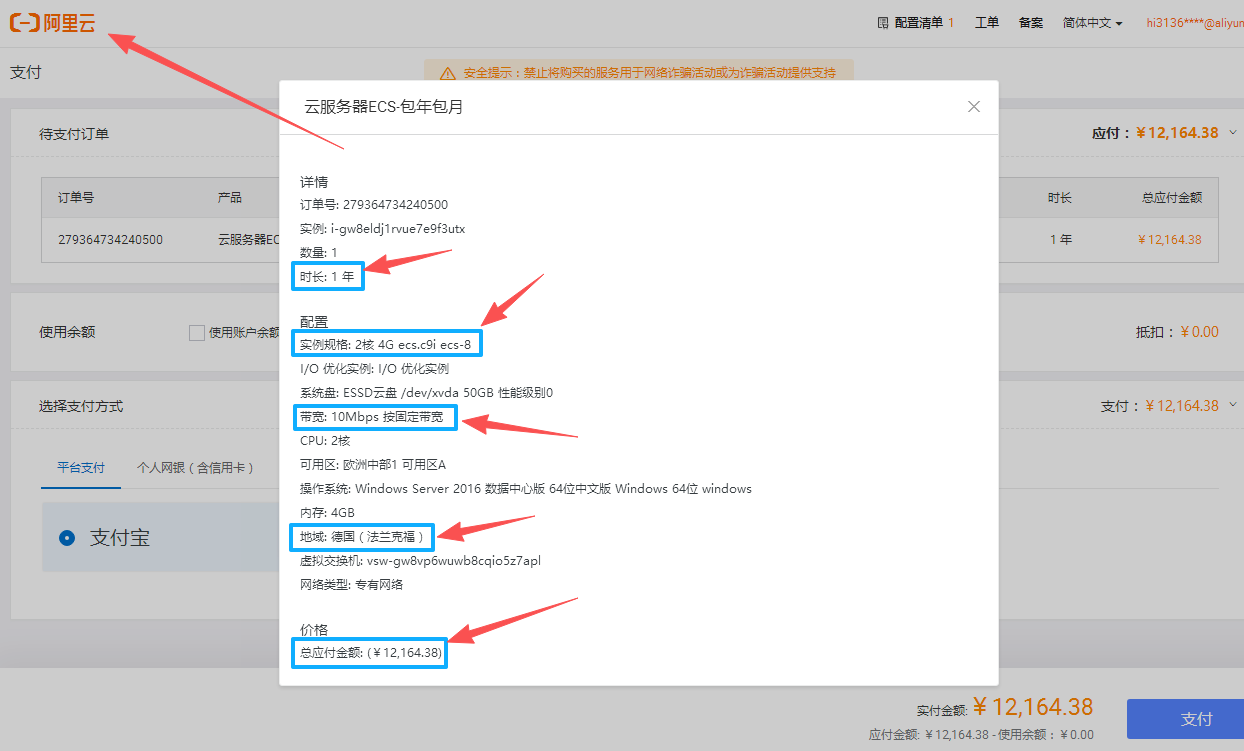Collapse the 支付 payment method chevron
Image resolution: width=1244 pixels, height=751 pixels.
[1232, 405]
